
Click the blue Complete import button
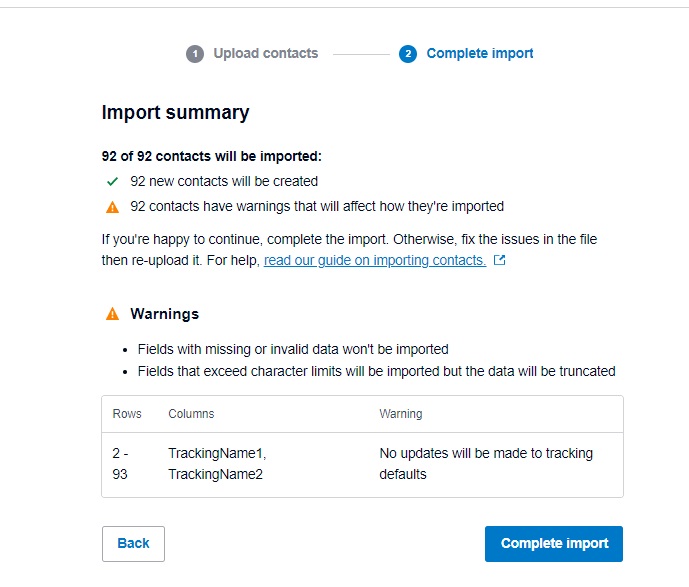(x=554, y=544)
